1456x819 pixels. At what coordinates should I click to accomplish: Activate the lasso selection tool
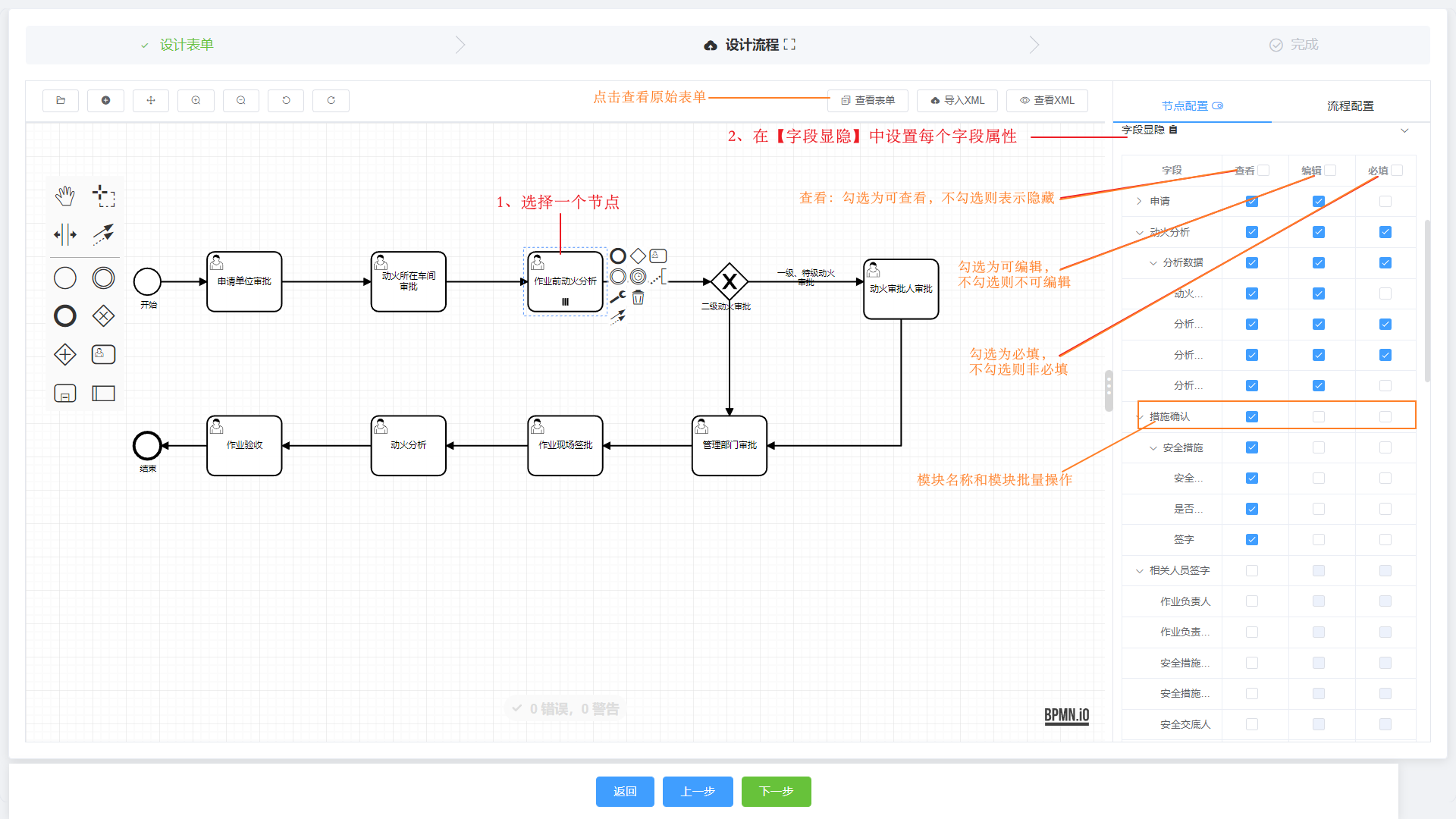coord(103,196)
